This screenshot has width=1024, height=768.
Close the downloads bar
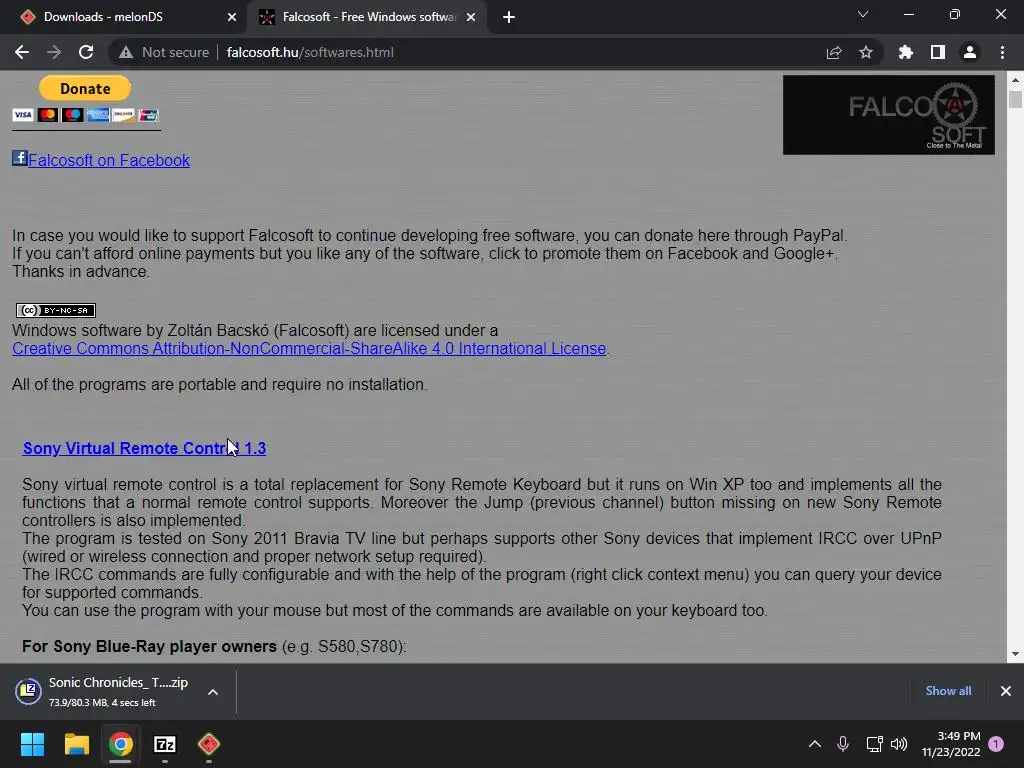click(x=1006, y=691)
